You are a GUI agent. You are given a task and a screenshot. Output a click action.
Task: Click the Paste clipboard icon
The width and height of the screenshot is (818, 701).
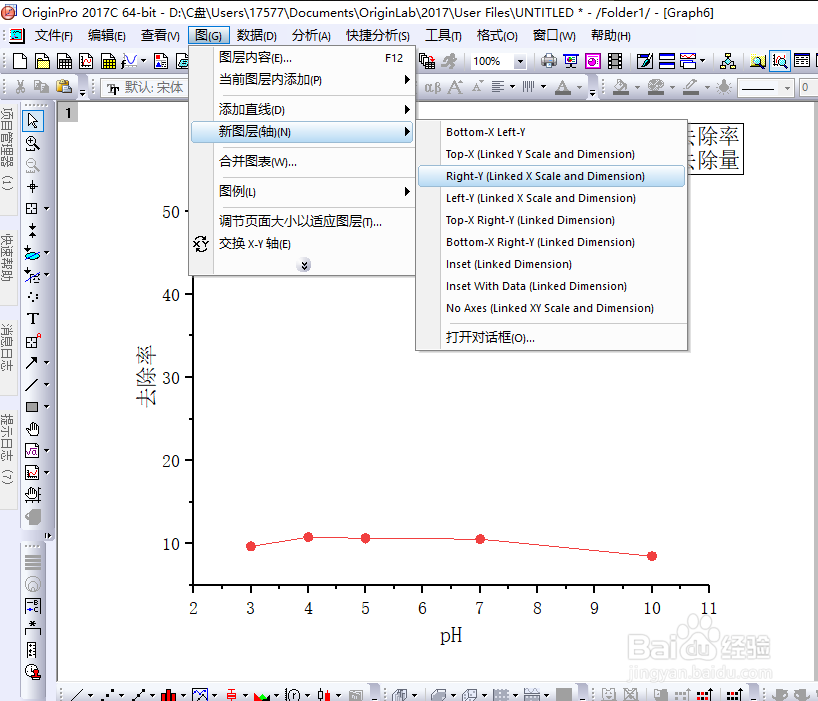pos(64,87)
